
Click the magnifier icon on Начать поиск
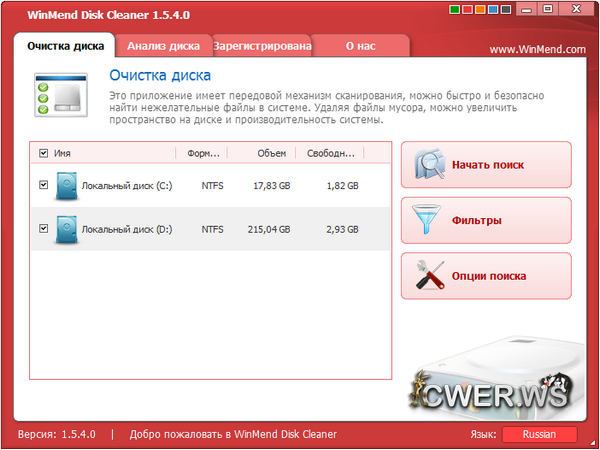tap(430, 164)
